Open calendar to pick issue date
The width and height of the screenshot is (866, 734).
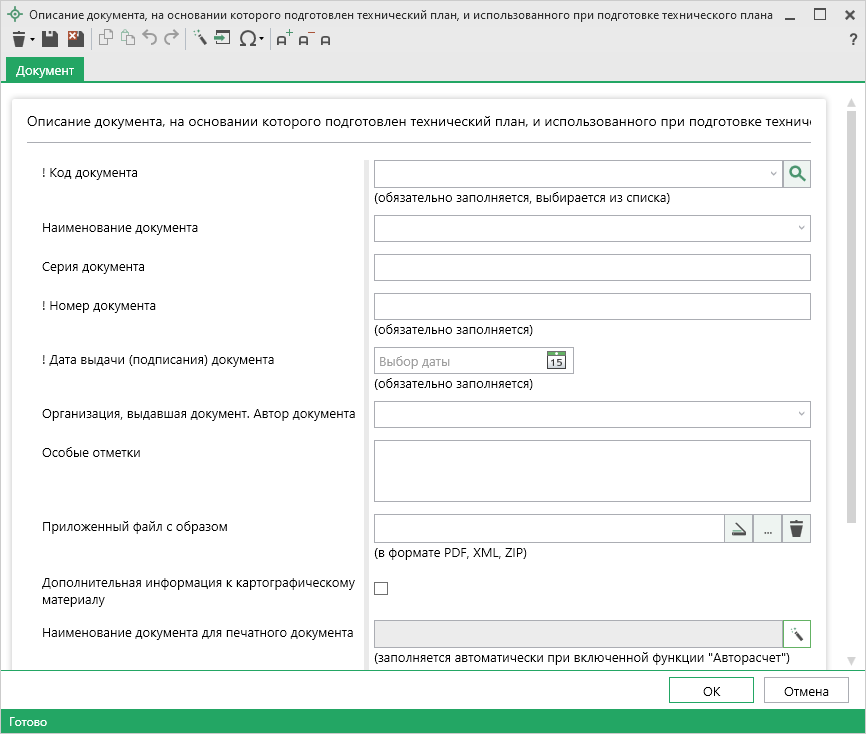(x=556, y=361)
